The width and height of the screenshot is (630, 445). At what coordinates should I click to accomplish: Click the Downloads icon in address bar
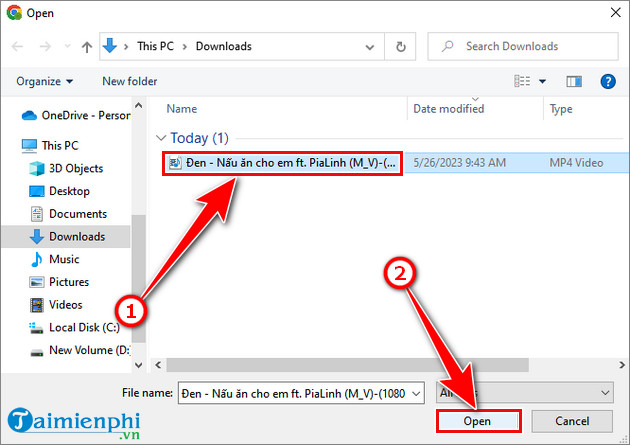110,46
